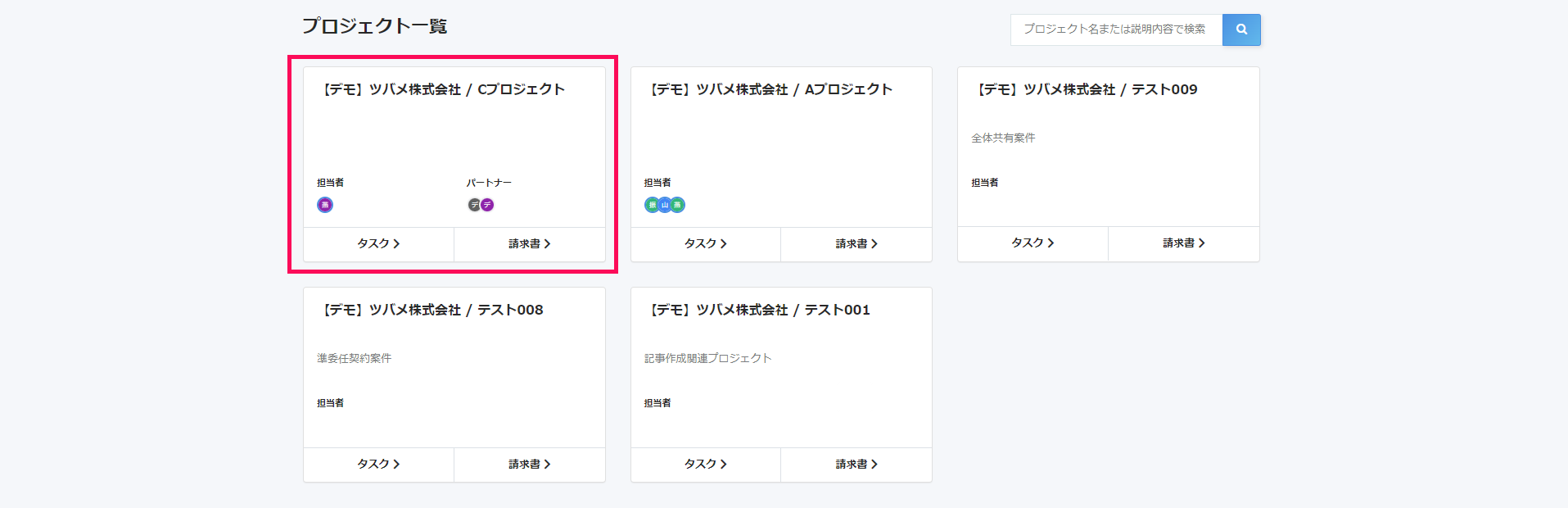Open 請求書 for Aプロジェクト
The height and width of the screenshot is (508, 1568).
click(x=856, y=244)
